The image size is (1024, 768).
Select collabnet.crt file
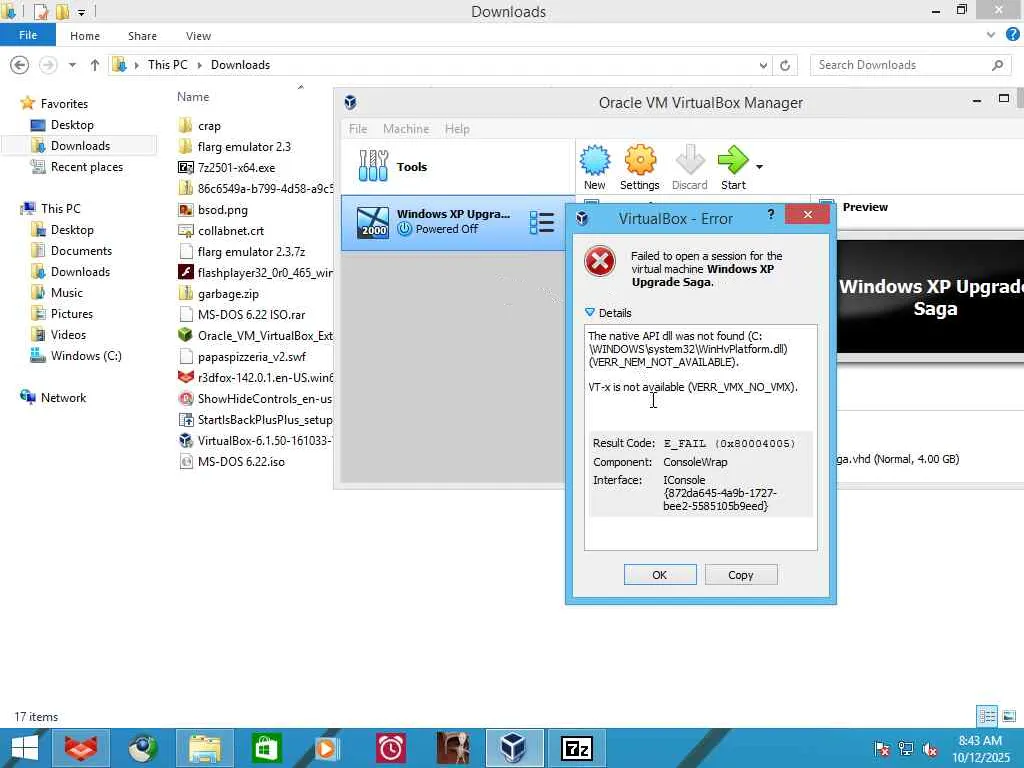(x=231, y=231)
